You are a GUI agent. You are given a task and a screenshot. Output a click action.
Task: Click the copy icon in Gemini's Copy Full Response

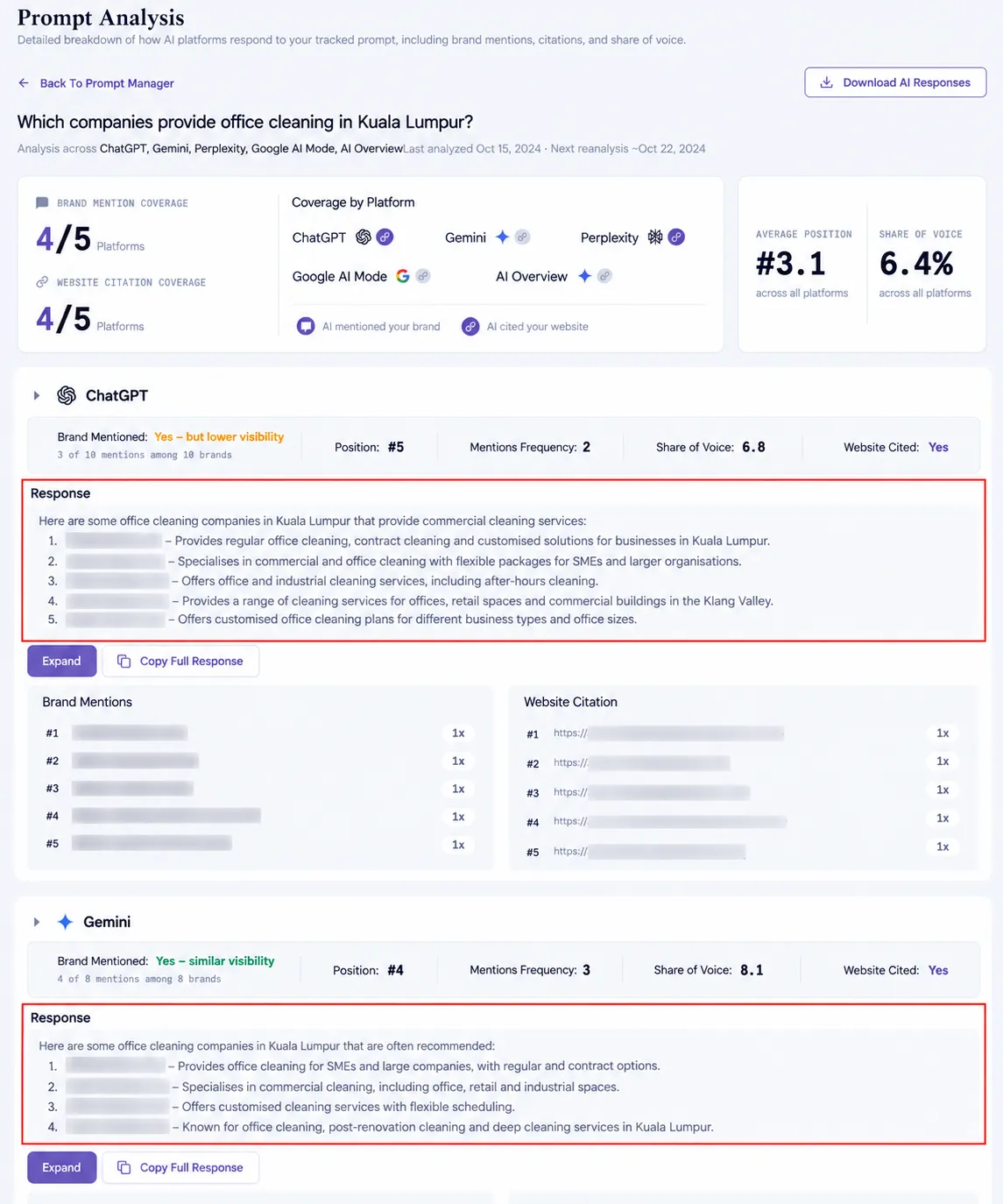click(124, 1167)
